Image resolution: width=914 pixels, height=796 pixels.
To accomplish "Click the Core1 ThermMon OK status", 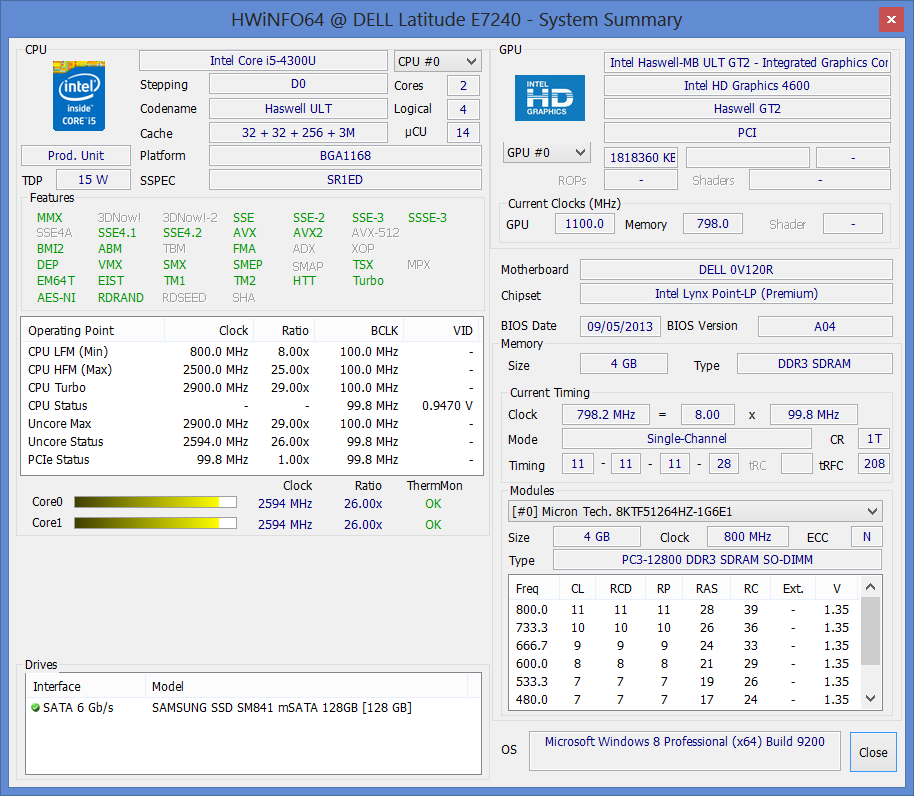I will (433, 524).
